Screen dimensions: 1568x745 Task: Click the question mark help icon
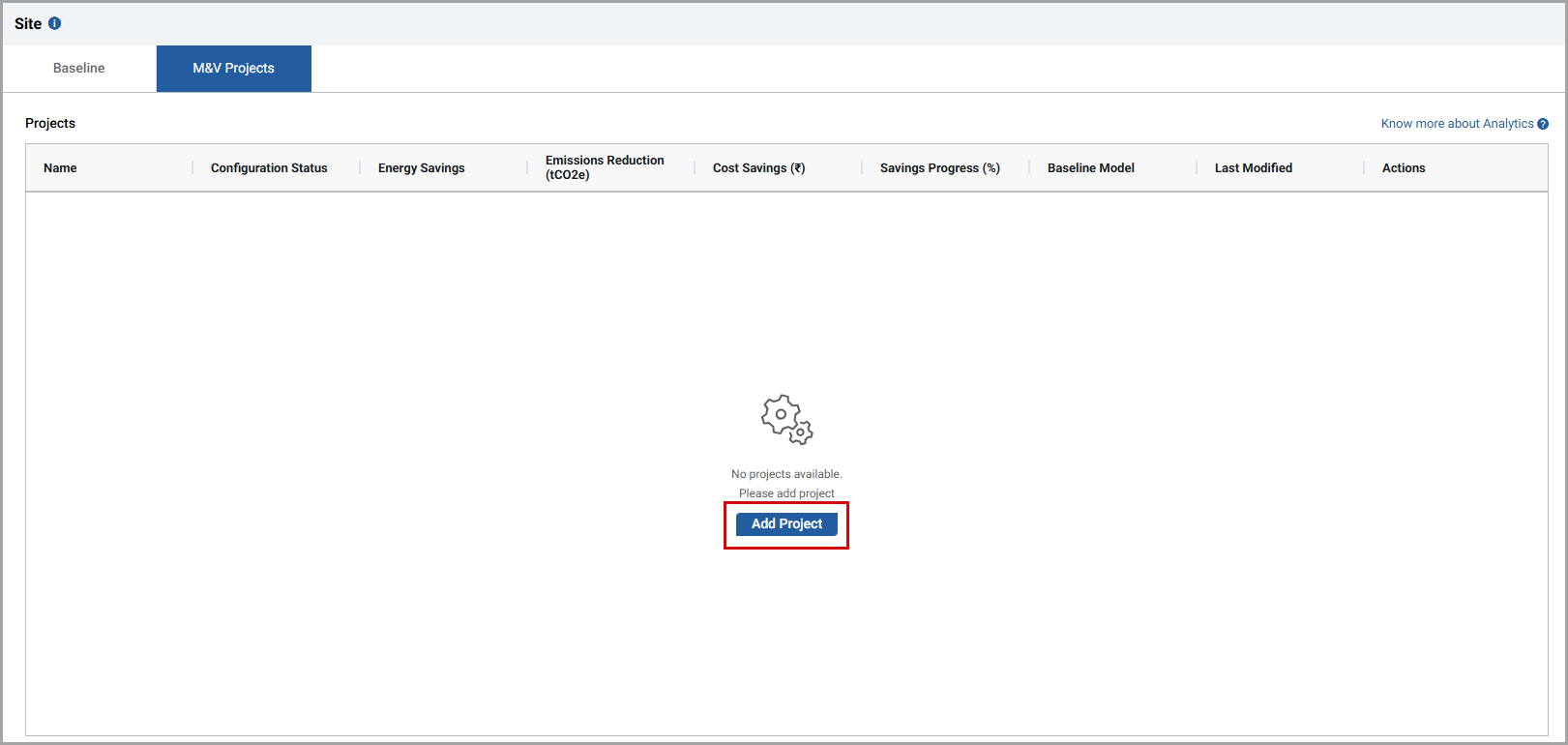(1543, 124)
